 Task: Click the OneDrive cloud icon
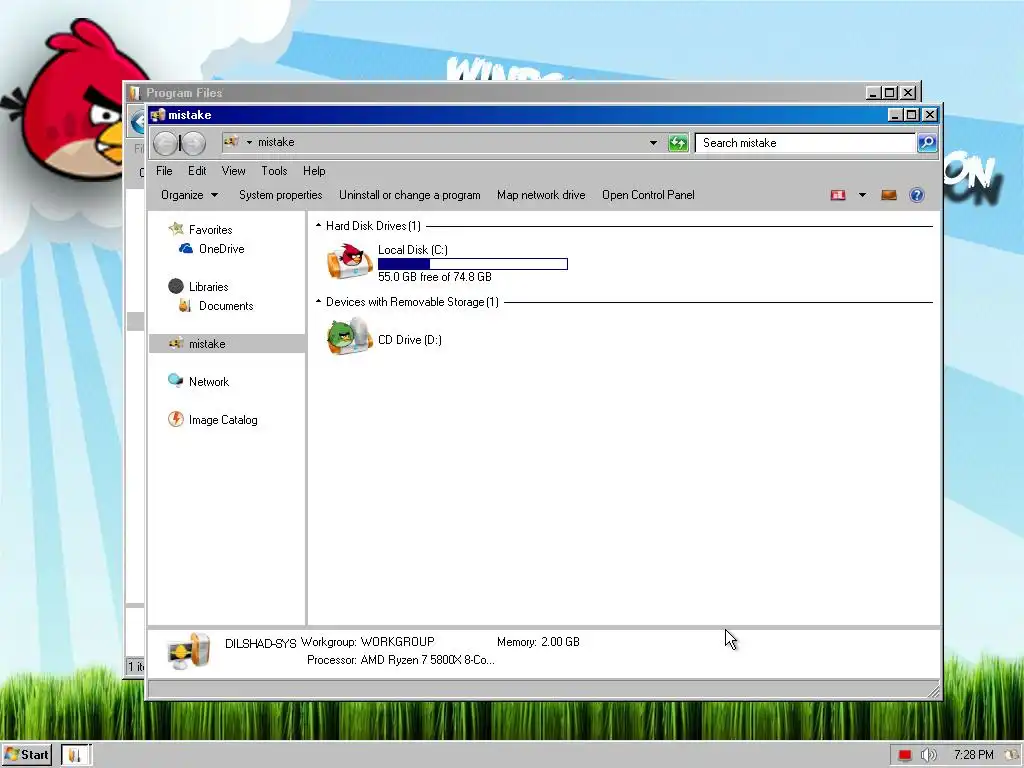click(185, 248)
